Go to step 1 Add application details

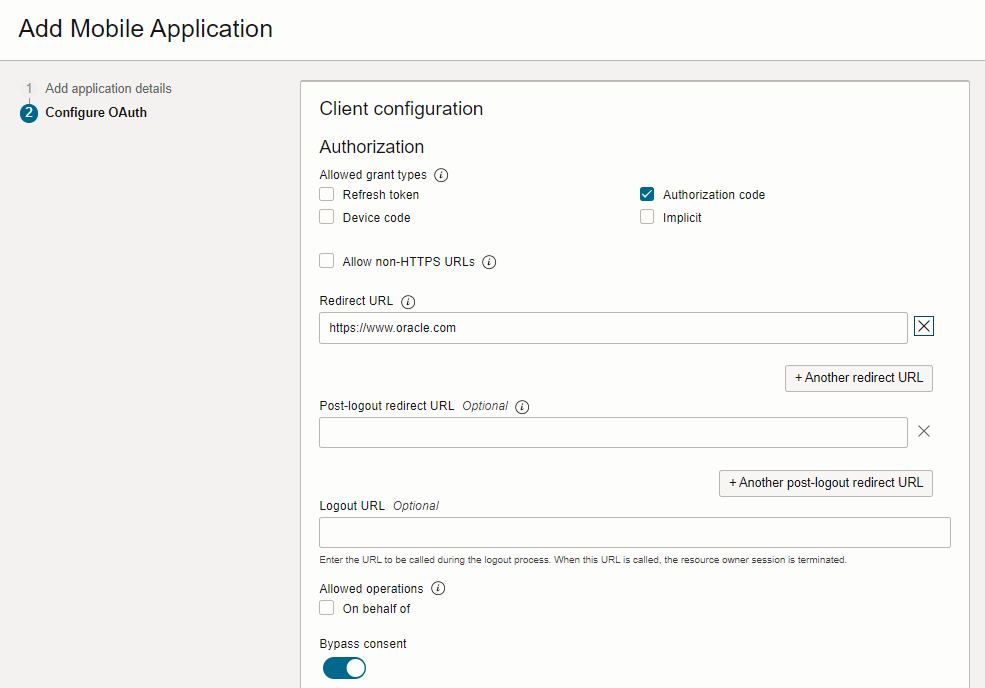pyautogui.click(x=108, y=89)
